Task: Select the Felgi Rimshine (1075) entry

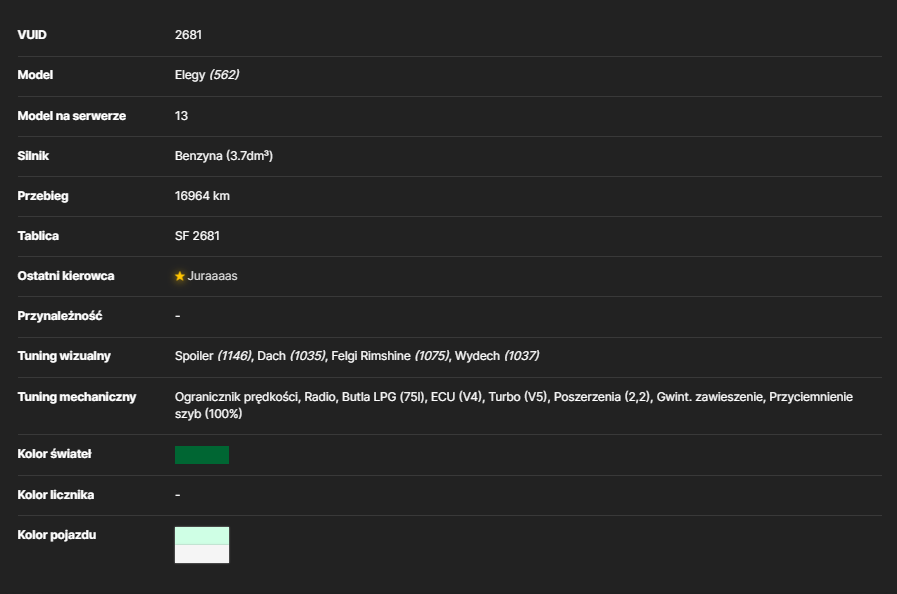Action: tap(390, 356)
